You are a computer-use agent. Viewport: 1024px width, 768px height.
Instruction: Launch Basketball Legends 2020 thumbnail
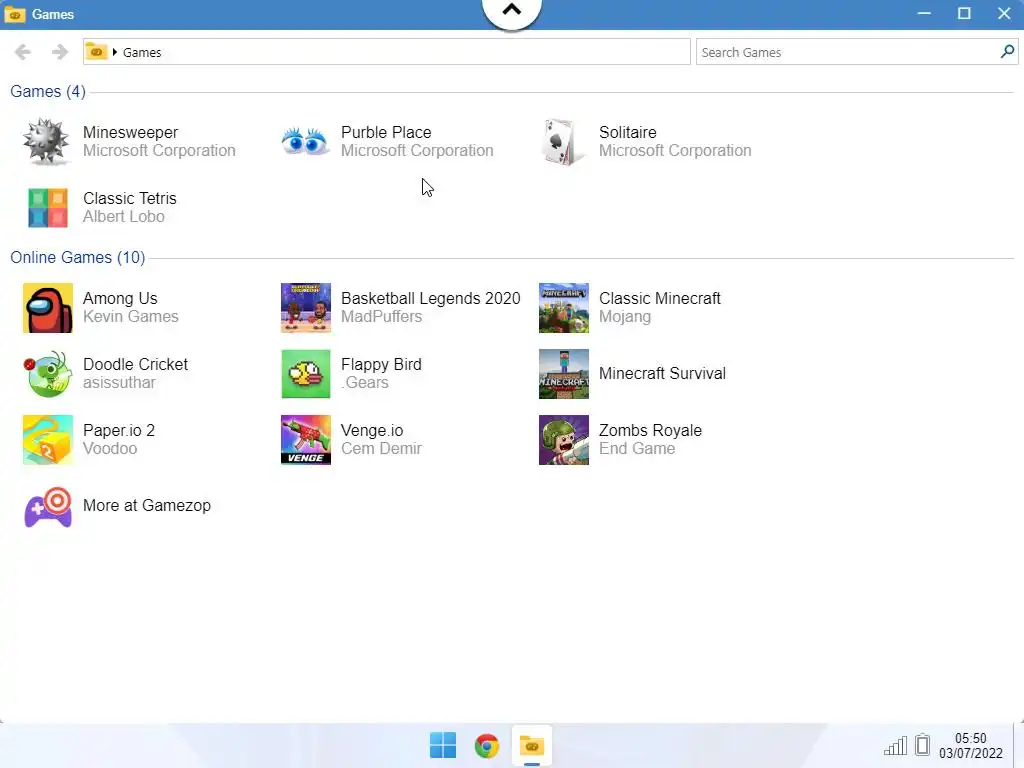point(306,308)
